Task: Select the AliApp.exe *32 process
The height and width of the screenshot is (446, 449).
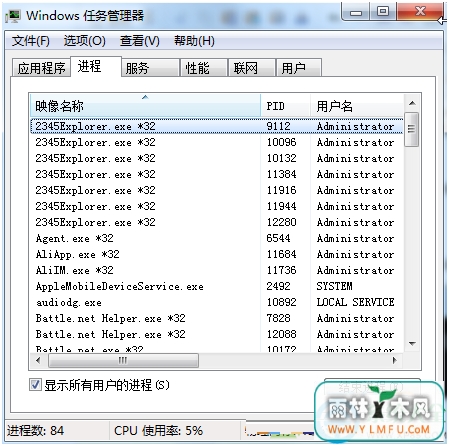Action: click(217, 254)
